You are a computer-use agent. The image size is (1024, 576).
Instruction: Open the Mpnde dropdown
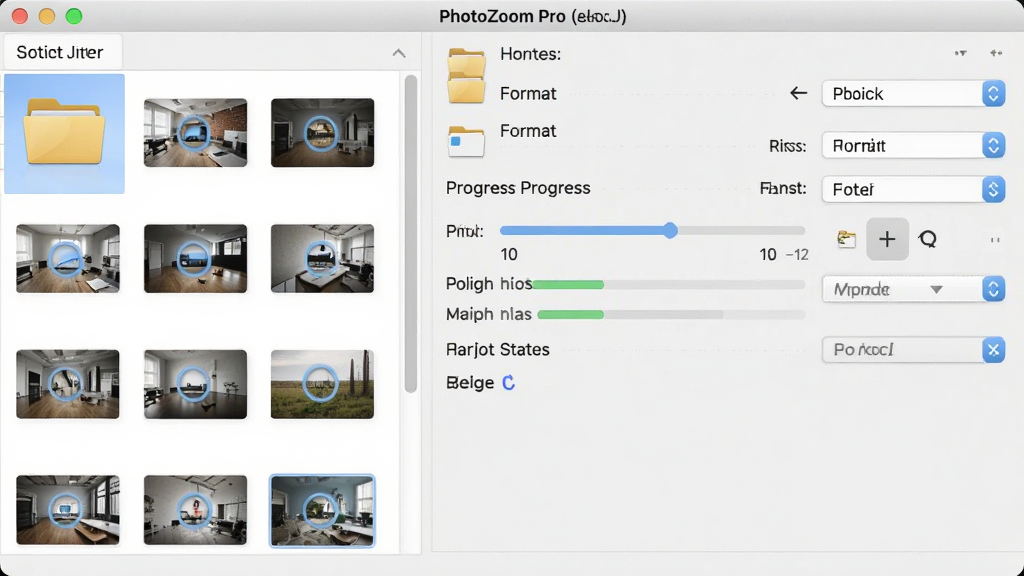pos(913,289)
